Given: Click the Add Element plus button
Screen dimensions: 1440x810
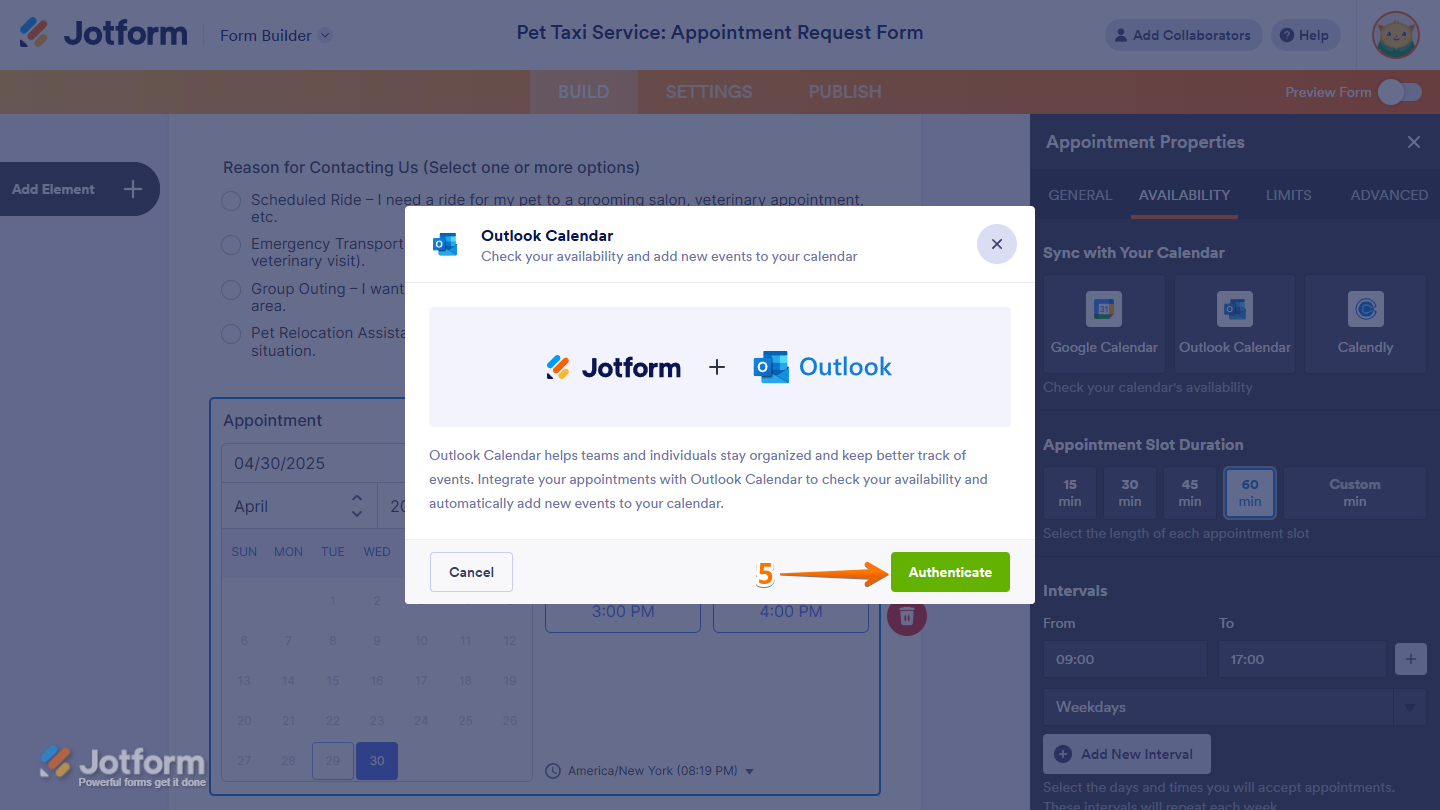Looking at the screenshot, I should pos(133,189).
